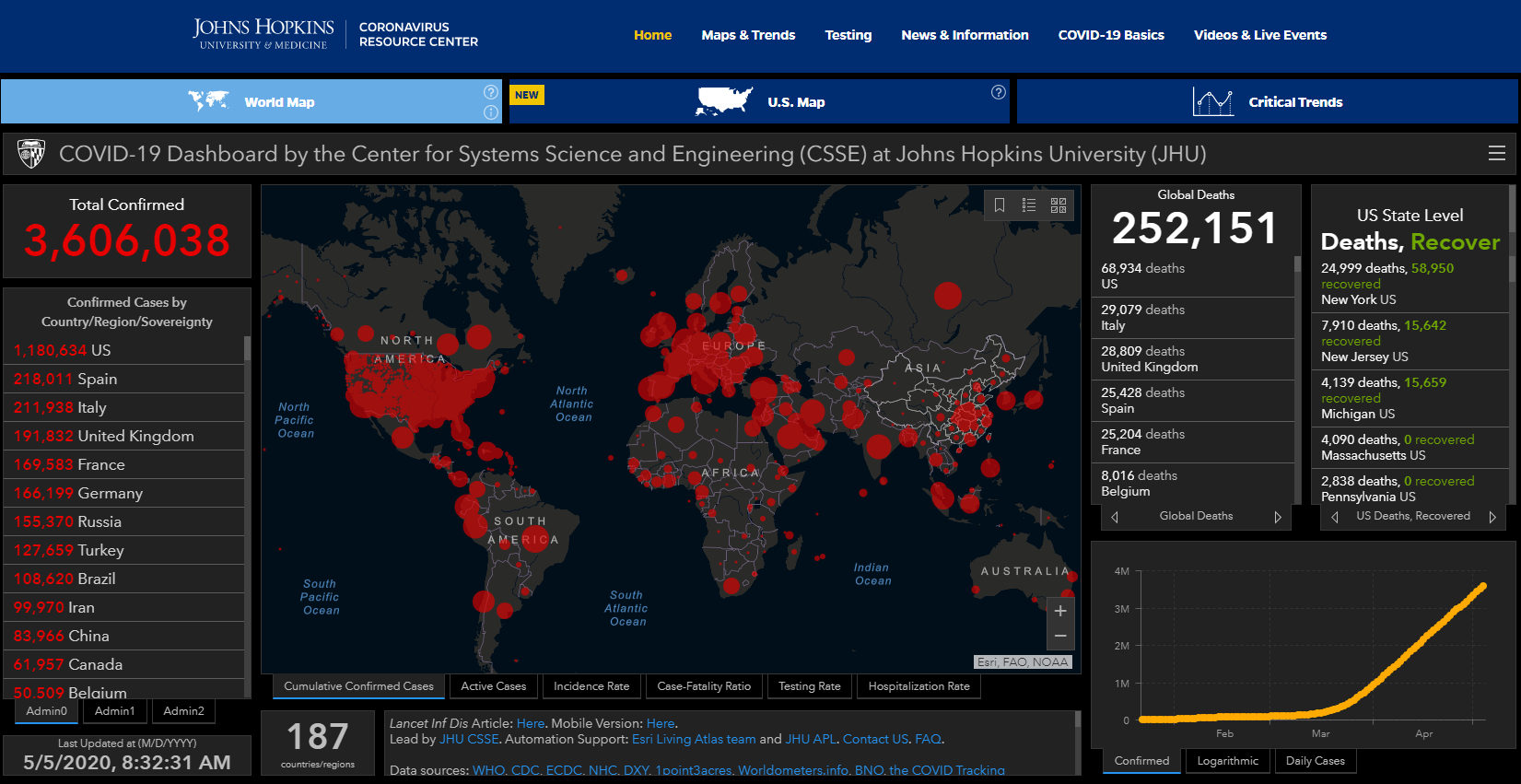Screen dimensions: 1521x784
Task: Go to next Global Deaths panel
Action: 1278,517
